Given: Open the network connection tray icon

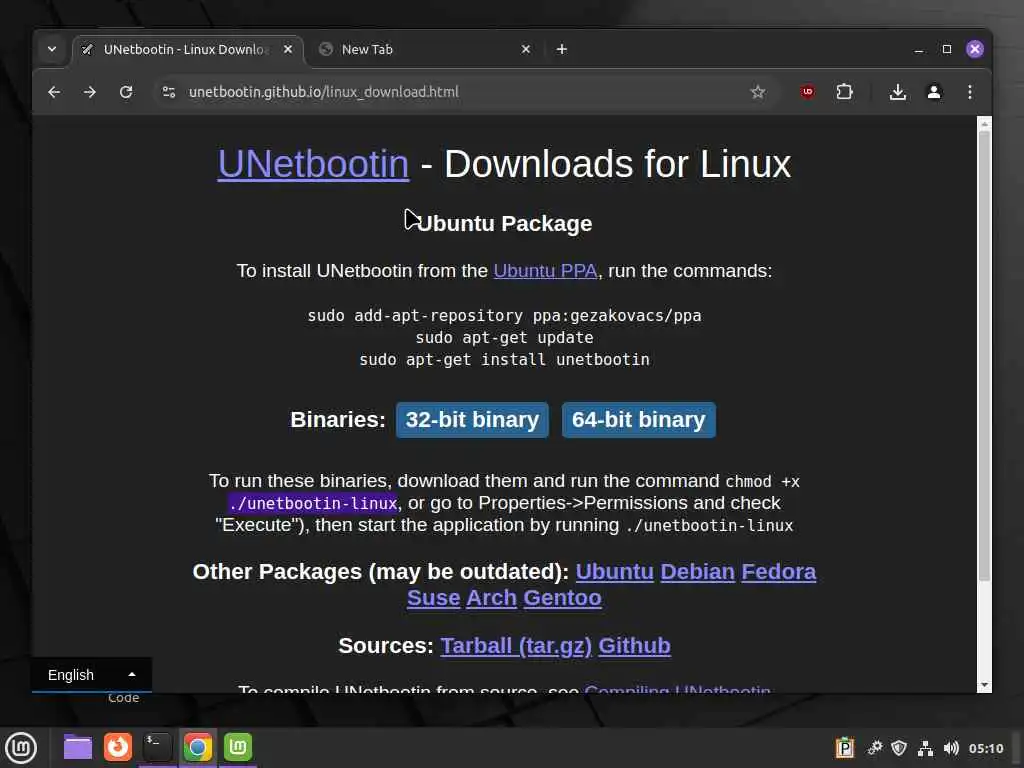Looking at the screenshot, I should pos(925,748).
